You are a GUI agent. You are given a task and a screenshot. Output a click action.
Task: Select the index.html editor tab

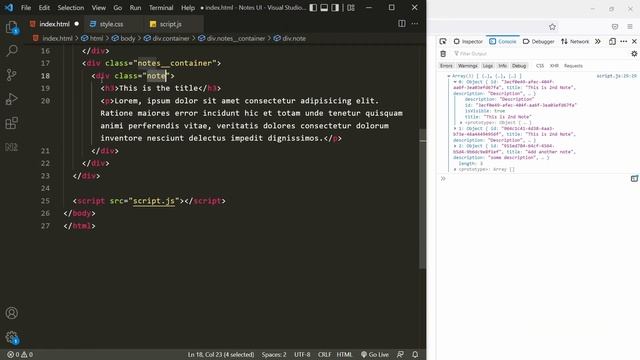54,24
